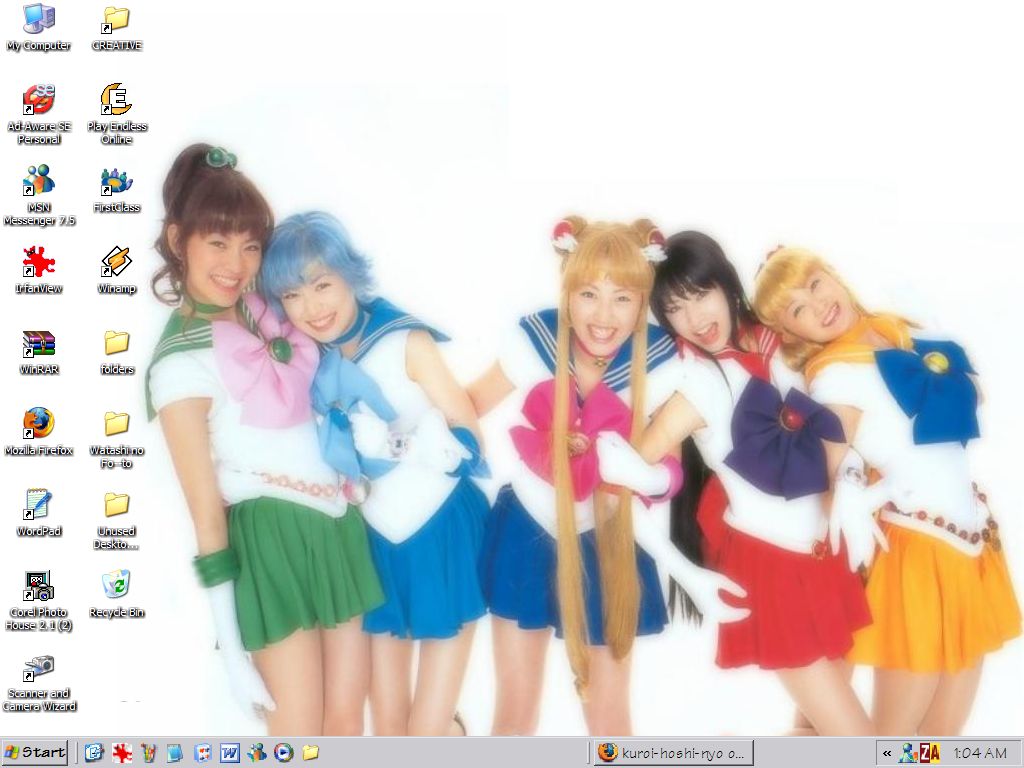Launch Ad-Aware SE Personal
Screen dimensions: 1024x768
click(38, 102)
